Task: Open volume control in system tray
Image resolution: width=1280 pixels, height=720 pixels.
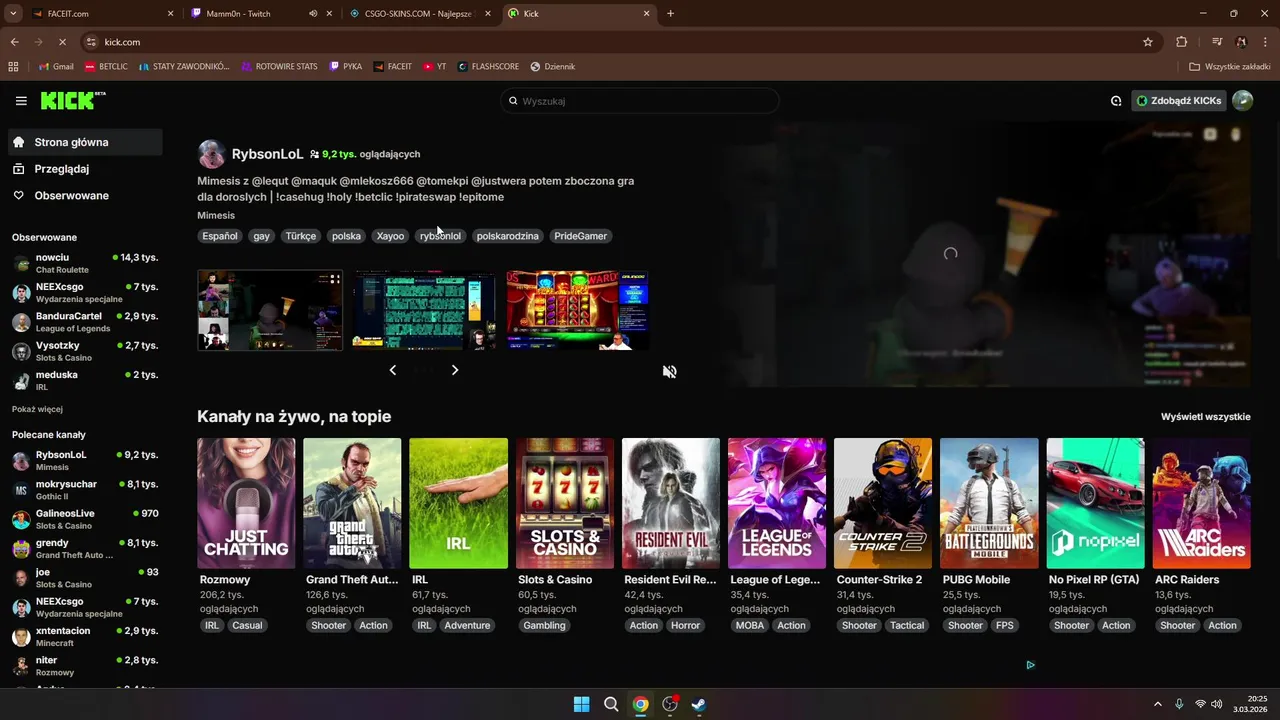Action: point(1217,704)
